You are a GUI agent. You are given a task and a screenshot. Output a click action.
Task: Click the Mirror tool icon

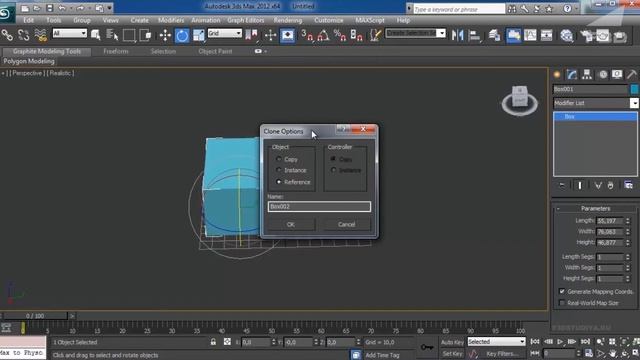point(458,36)
